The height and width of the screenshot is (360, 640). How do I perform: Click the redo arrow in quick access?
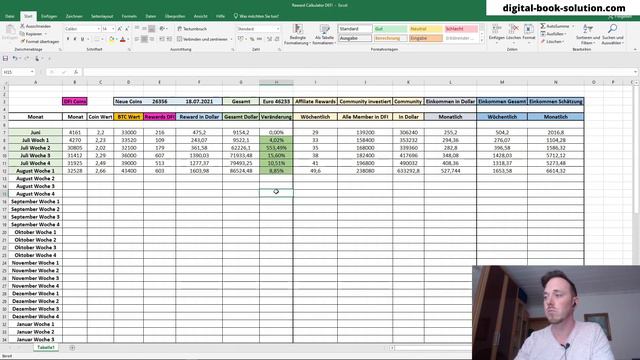point(27,58)
